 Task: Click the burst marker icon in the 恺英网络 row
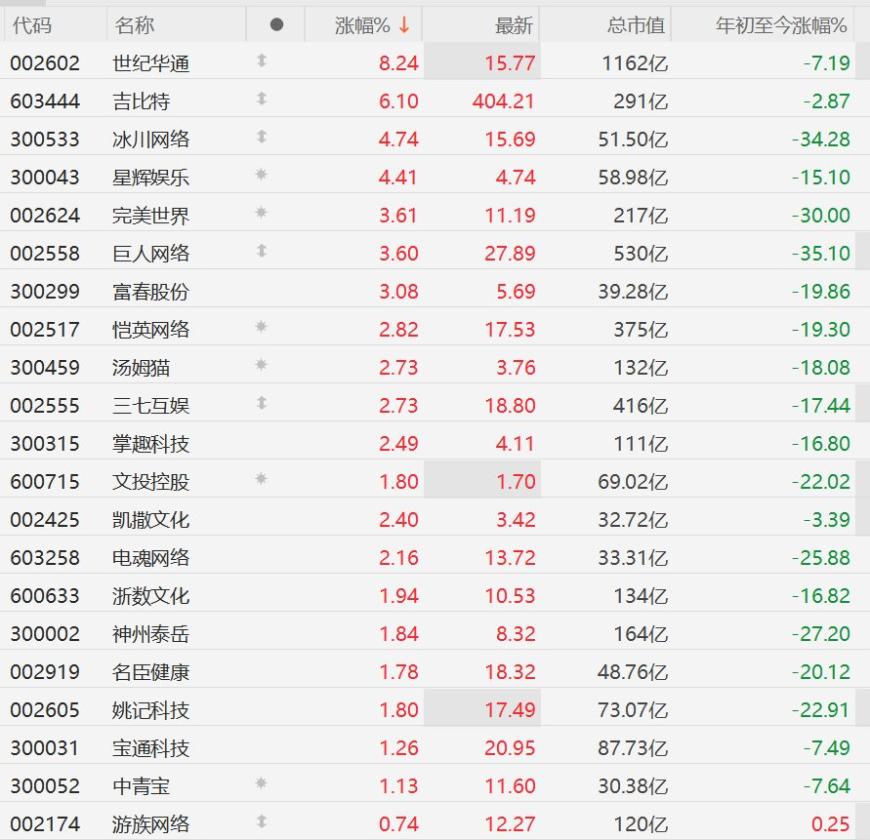(261, 327)
